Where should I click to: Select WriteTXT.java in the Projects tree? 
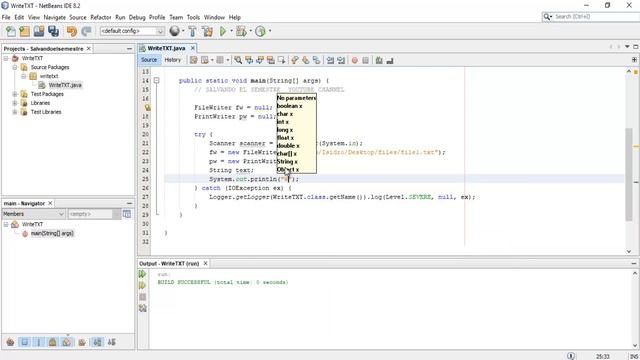(65, 85)
